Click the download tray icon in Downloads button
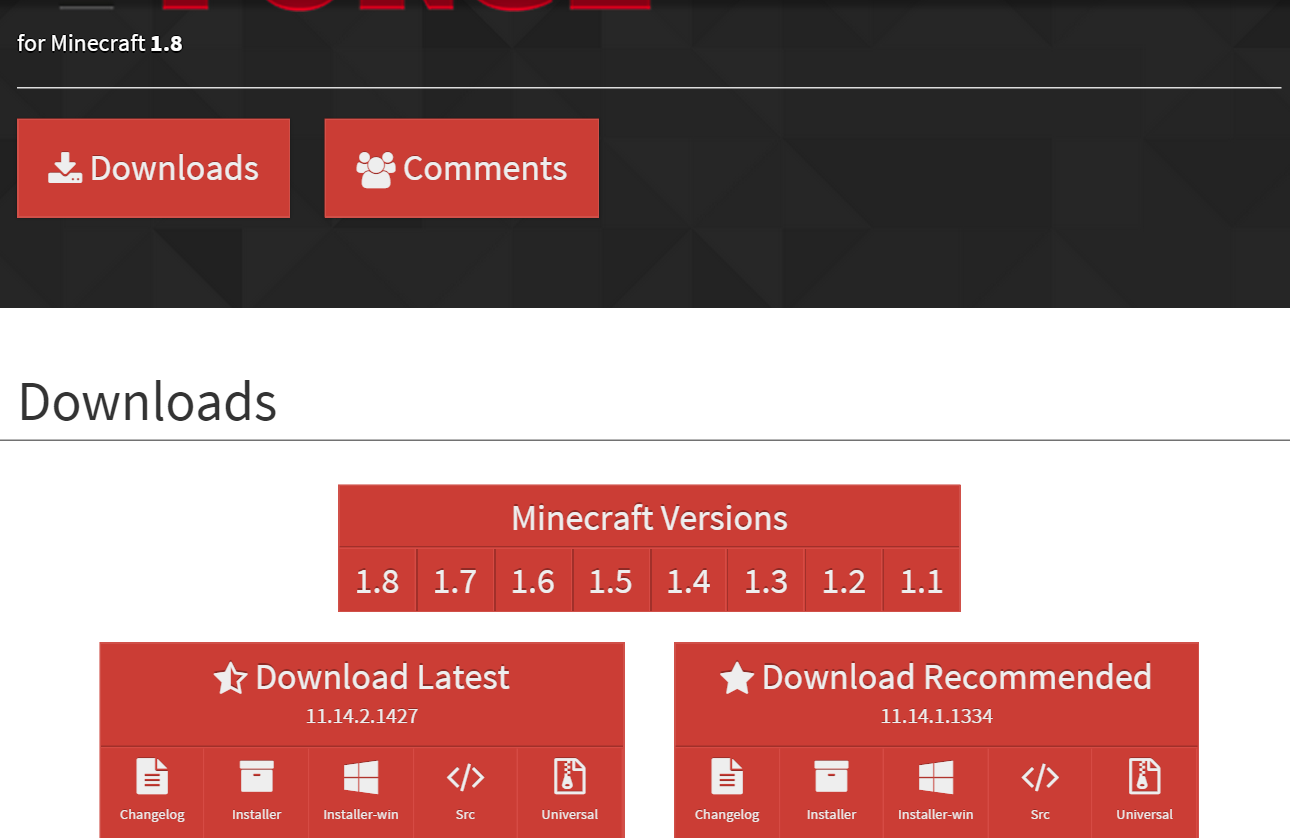 (65, 168)
